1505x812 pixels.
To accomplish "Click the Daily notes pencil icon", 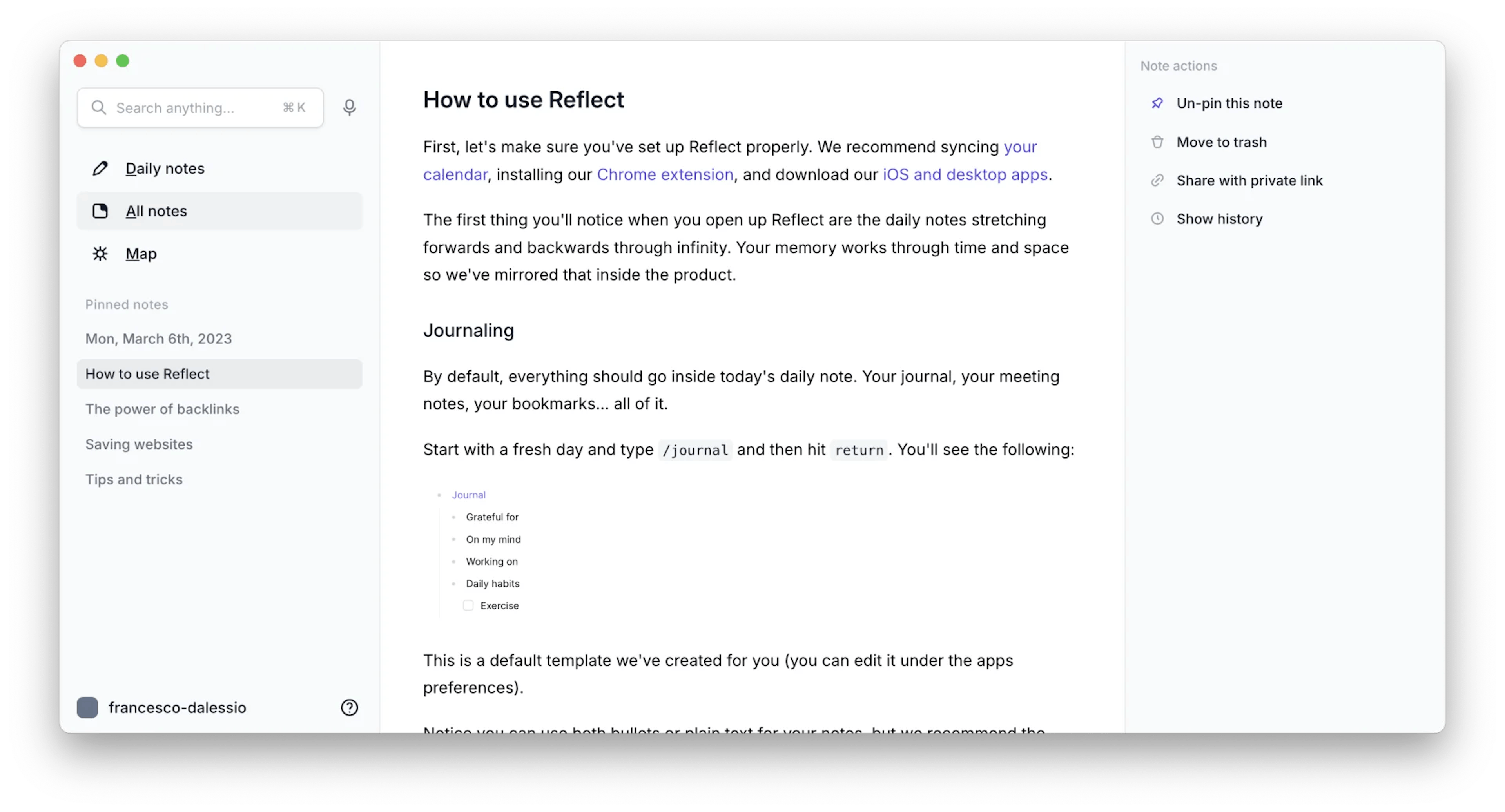I will click(100, 168).
